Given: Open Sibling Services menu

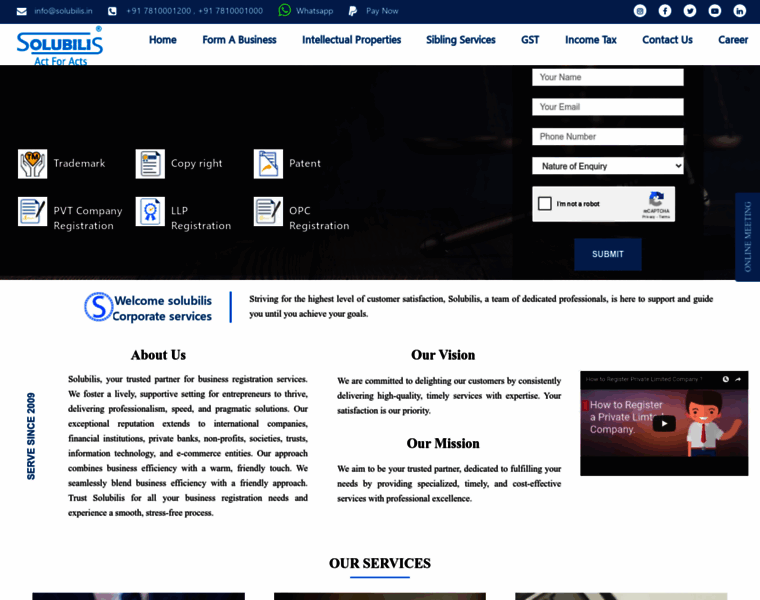Looking at the screenshot, I should pyautogui.click(x=460, y=40).
